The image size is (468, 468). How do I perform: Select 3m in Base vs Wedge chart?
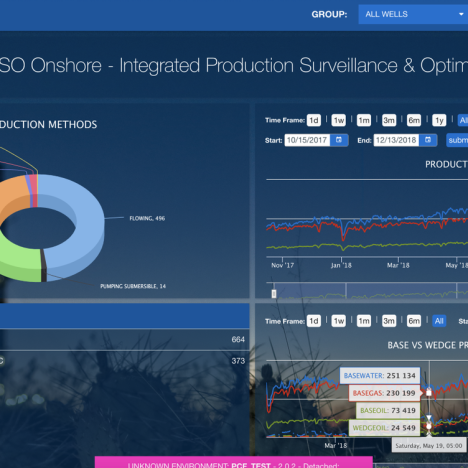pyautogui.click(x=389, y=321)
